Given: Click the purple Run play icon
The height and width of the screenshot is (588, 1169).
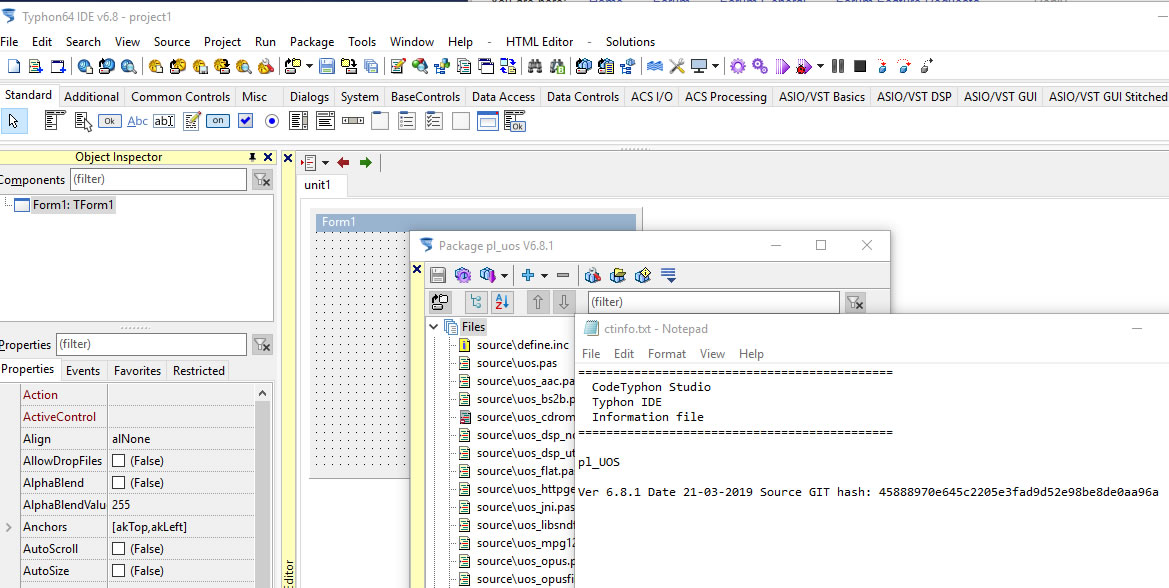Looking at the screenshot, I should tap(782, 66).
